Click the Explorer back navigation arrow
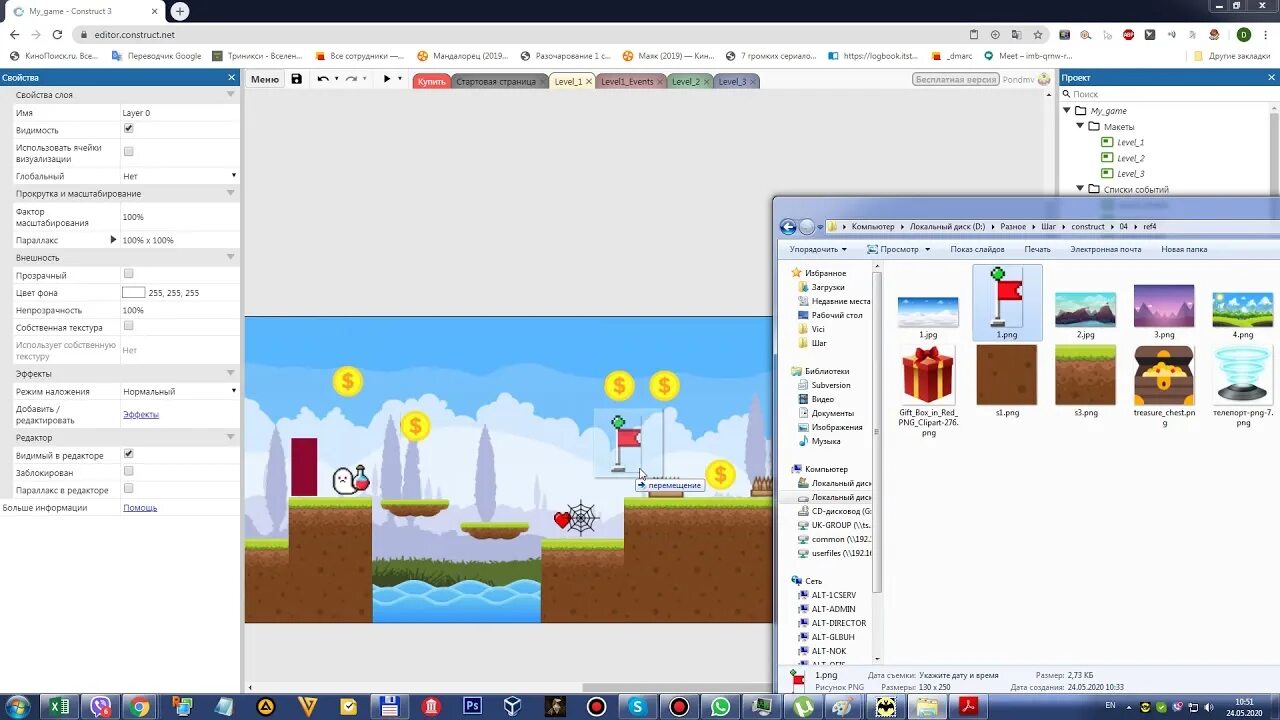This screenshot has width=1280, height=720. (788, 227)
